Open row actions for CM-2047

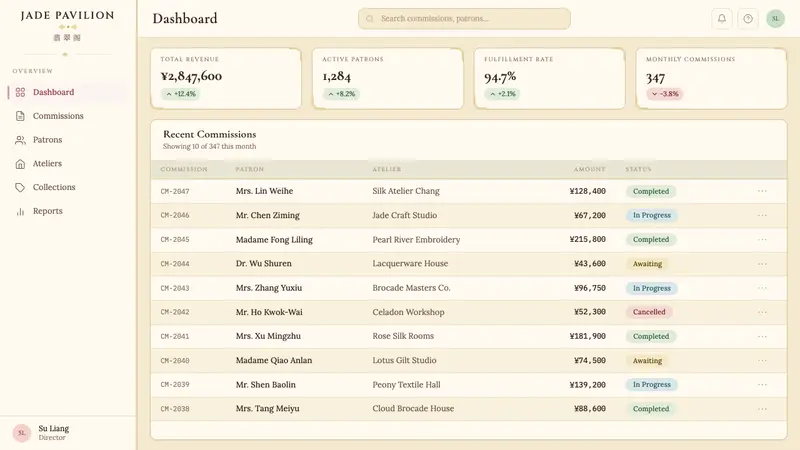click(x=762, y=191)
